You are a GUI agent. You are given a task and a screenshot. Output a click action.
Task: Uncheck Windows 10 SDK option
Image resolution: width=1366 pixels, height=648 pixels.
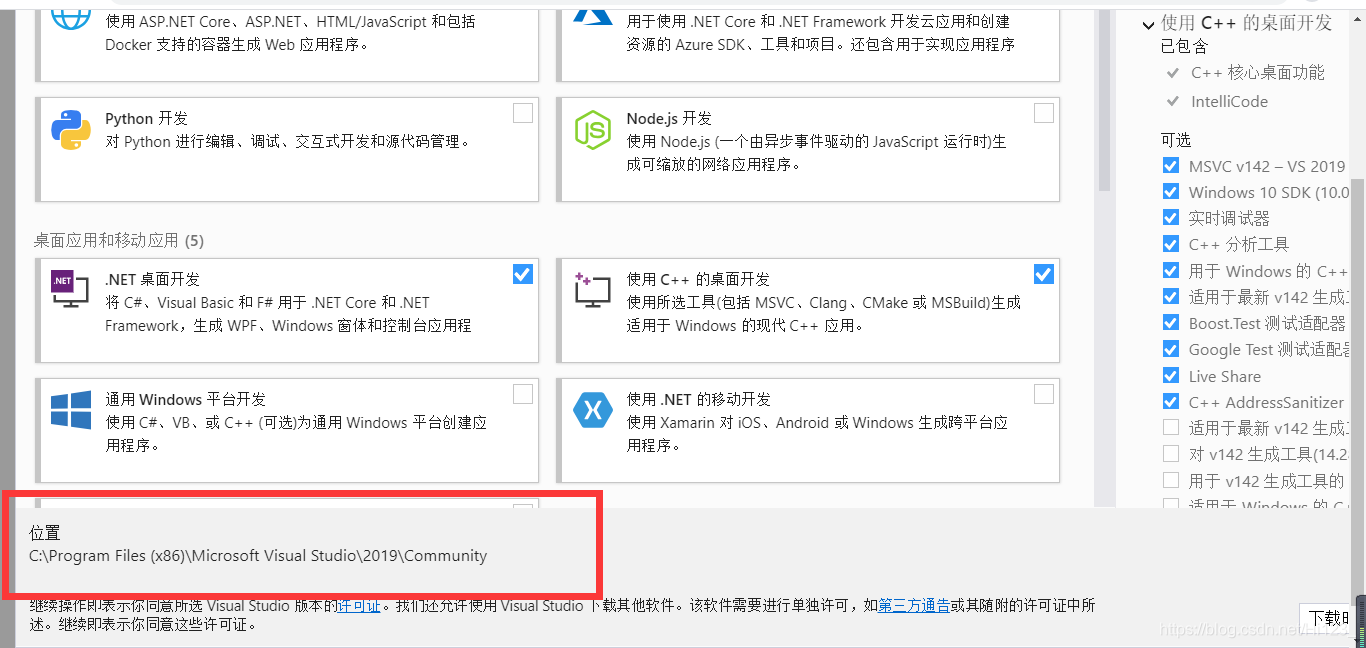point(1171,192)
